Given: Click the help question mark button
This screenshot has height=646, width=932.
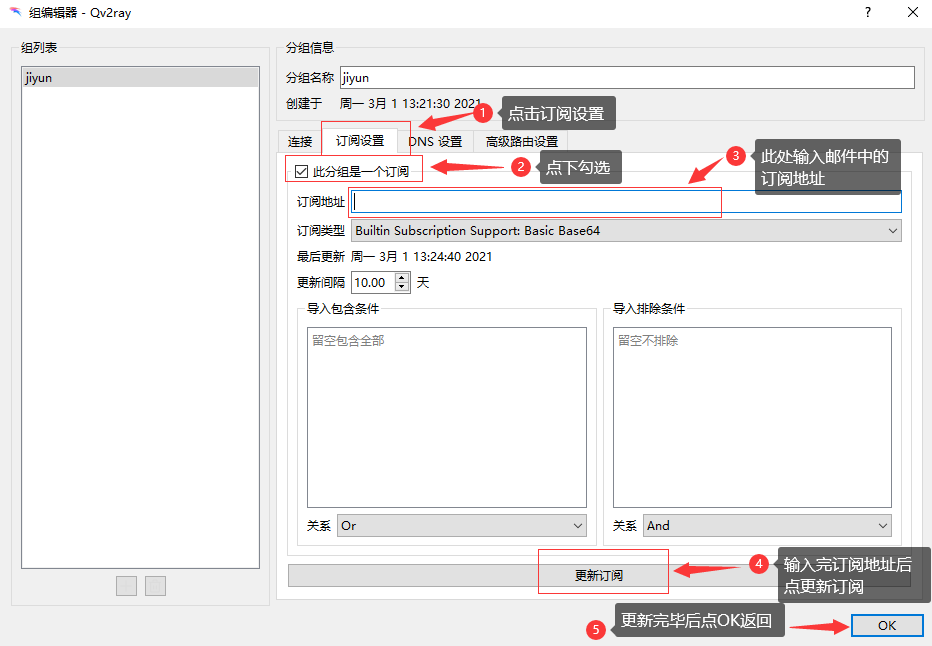Looking at the screenshot, I should click(868, 12).
